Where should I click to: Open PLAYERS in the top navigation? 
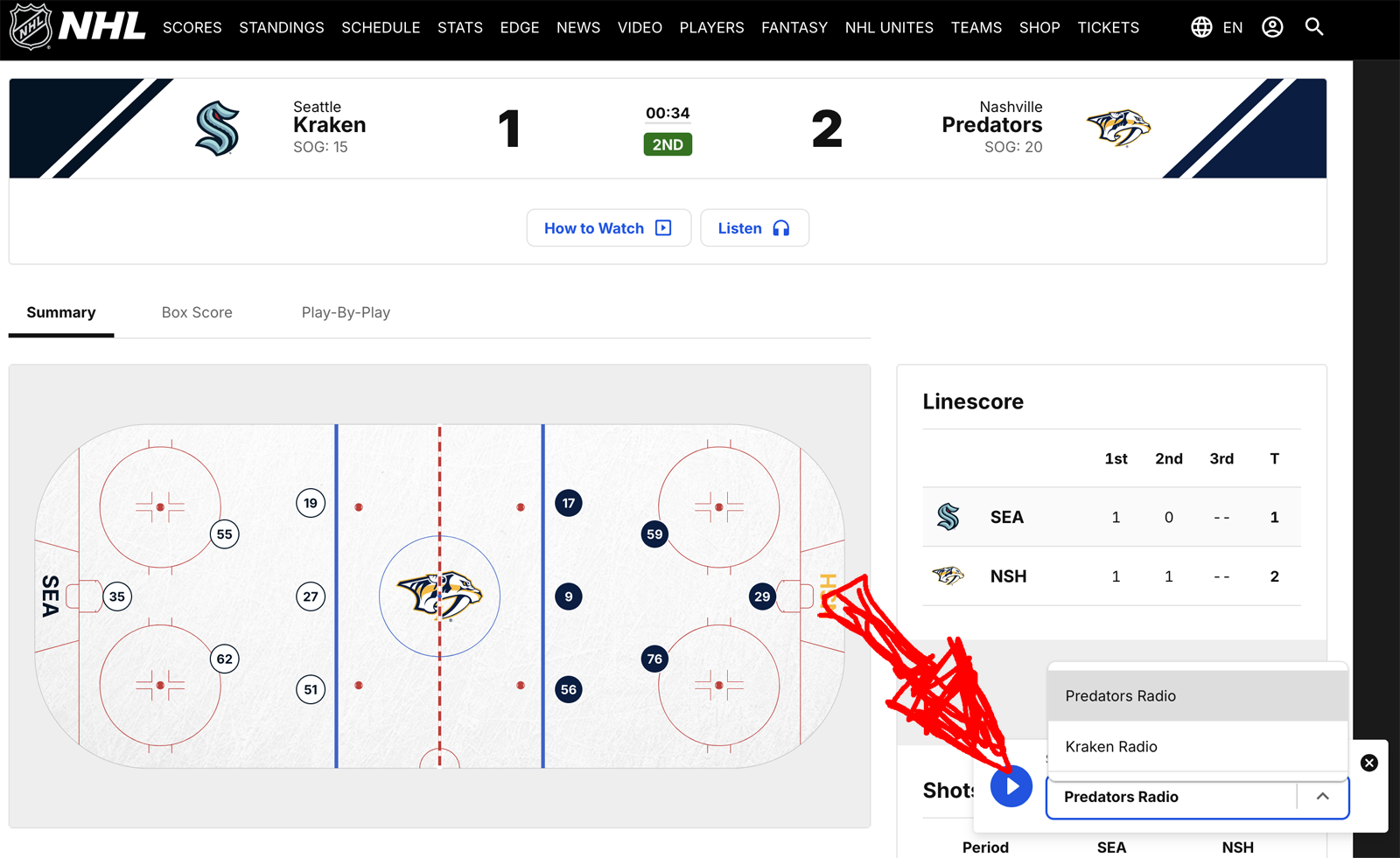click(x=711, y=27)
